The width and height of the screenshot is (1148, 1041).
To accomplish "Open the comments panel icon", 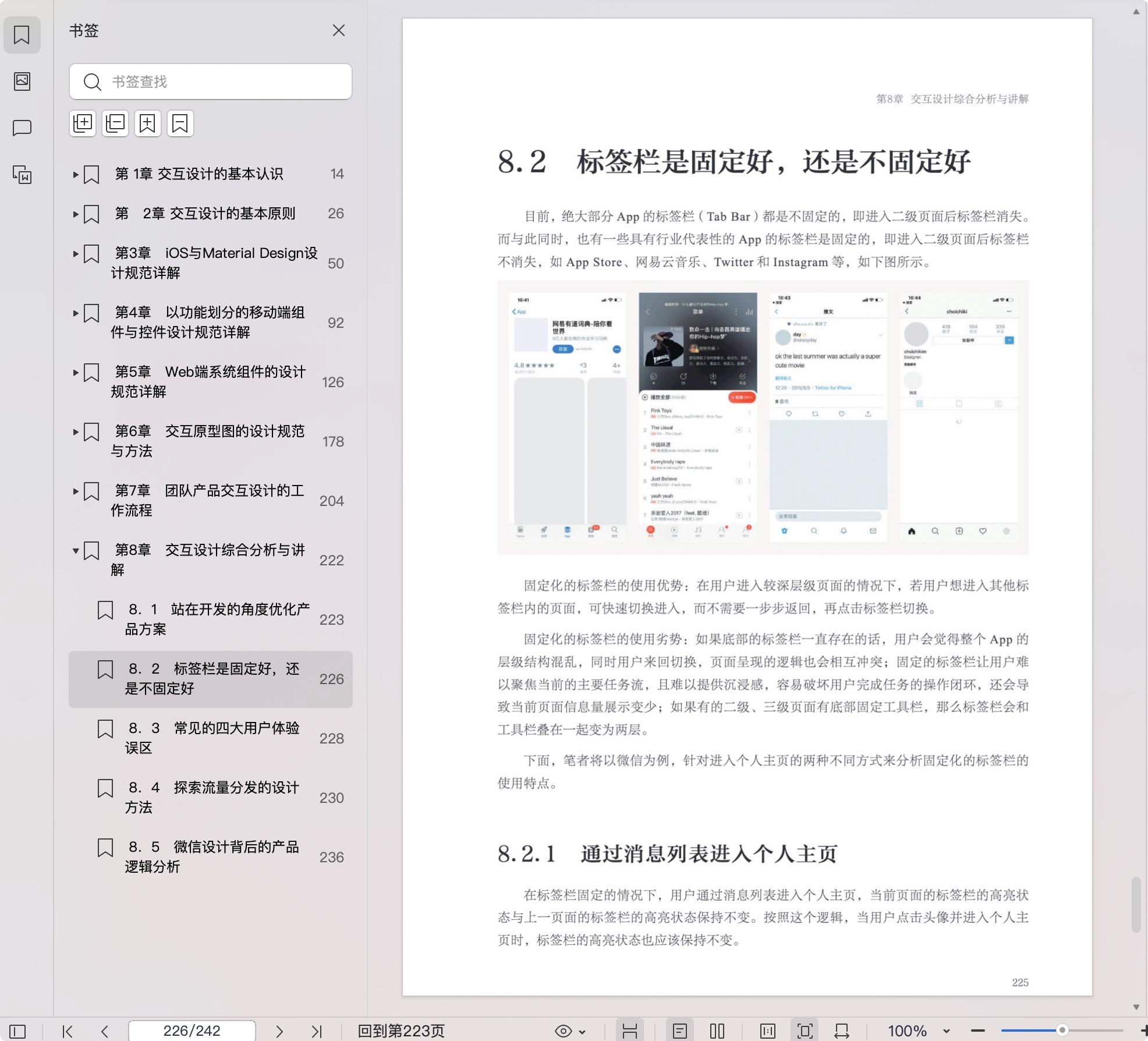I will pyautogui.click(x=22, y=128).
